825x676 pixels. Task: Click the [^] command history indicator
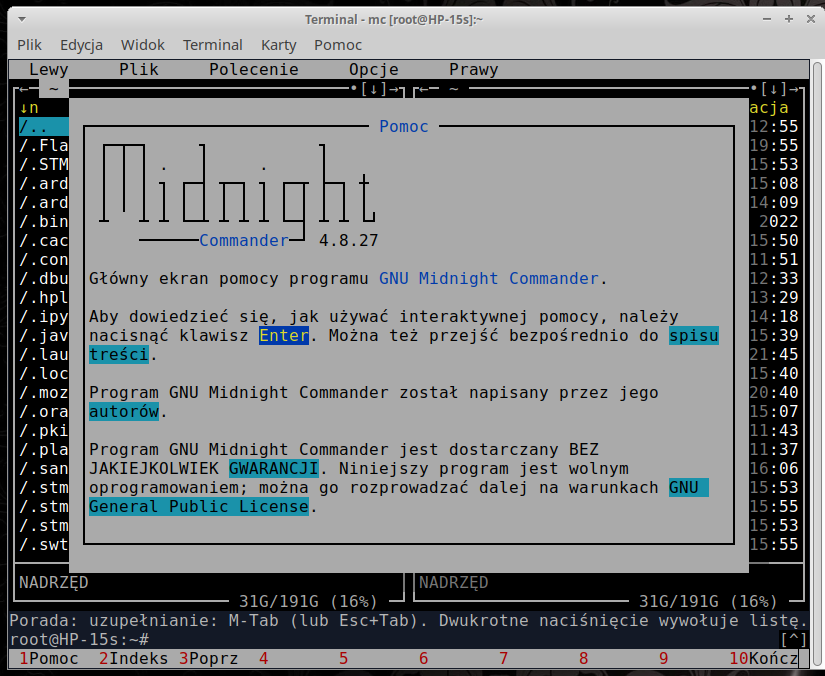(793, 639)
